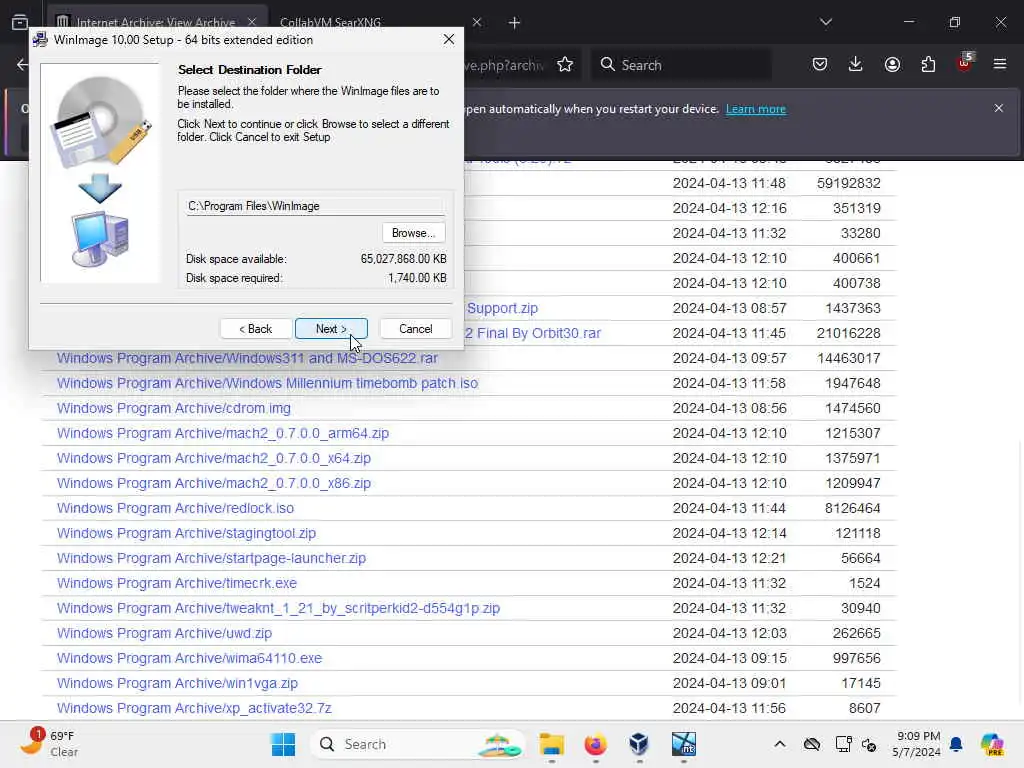
Task: Open the clock showing 9:09 PM
Action: (918, 744)
